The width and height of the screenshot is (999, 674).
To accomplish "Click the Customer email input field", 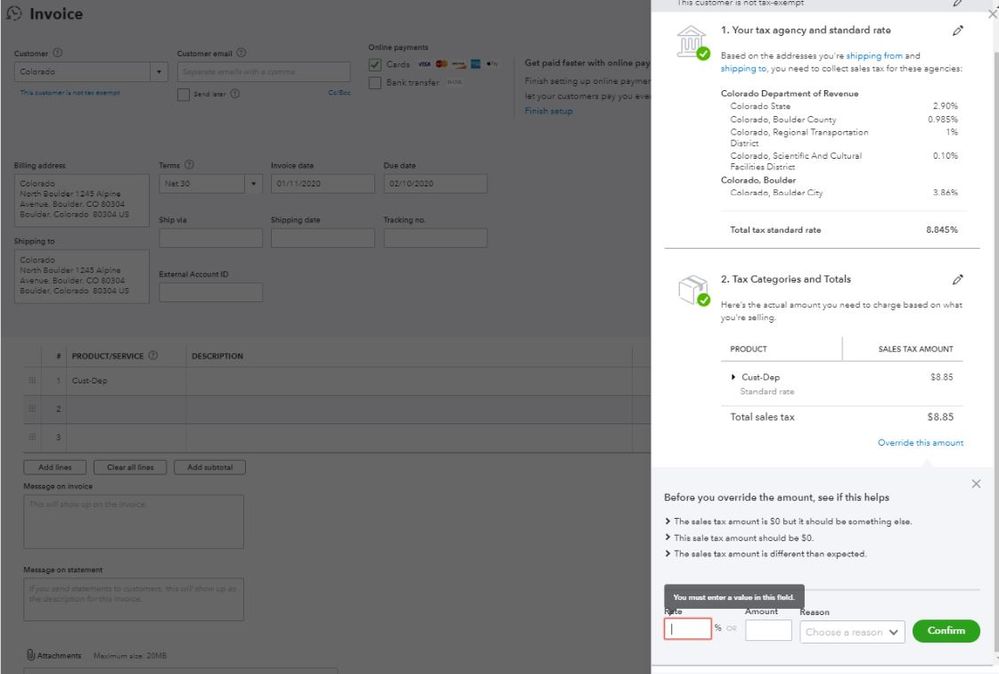I will [264, 71].
